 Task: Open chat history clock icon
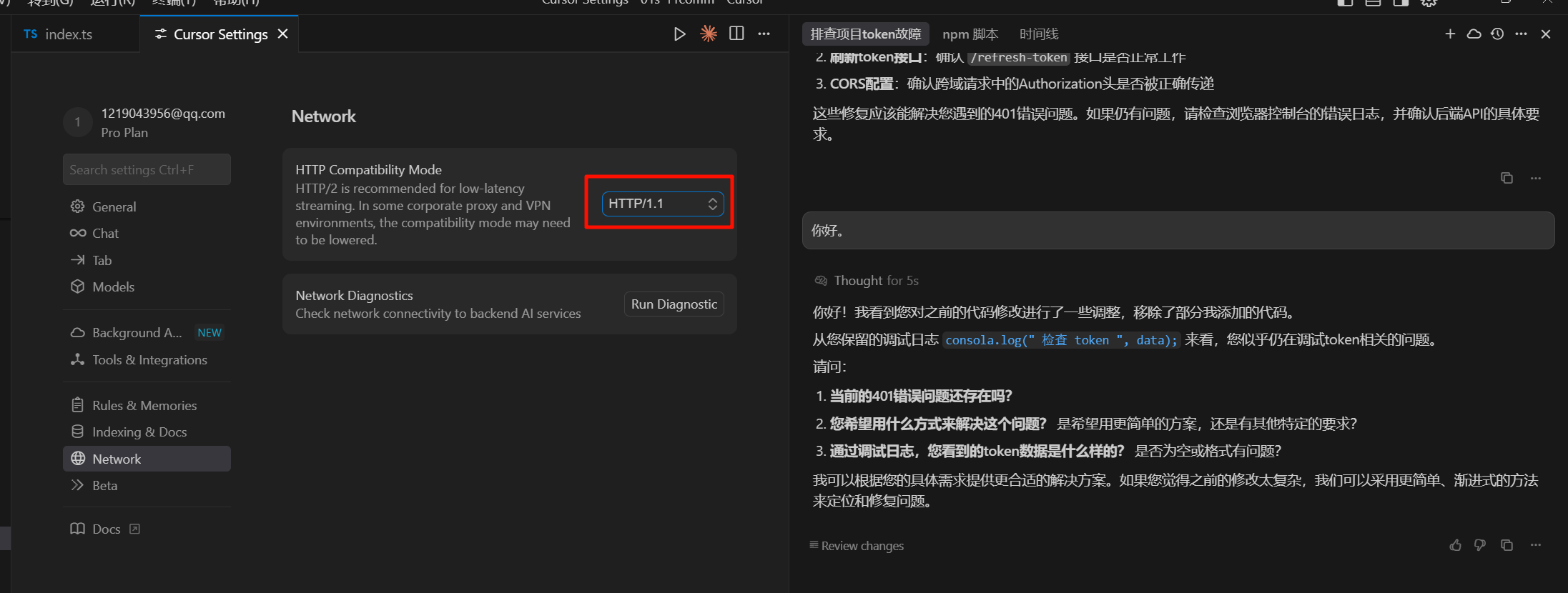tap(1497, 34)
